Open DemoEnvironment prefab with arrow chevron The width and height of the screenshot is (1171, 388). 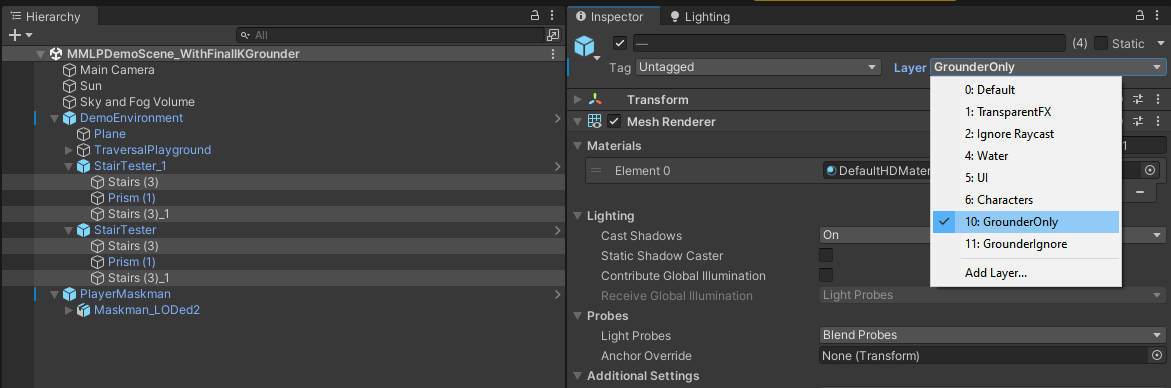(x=557, y=118)
